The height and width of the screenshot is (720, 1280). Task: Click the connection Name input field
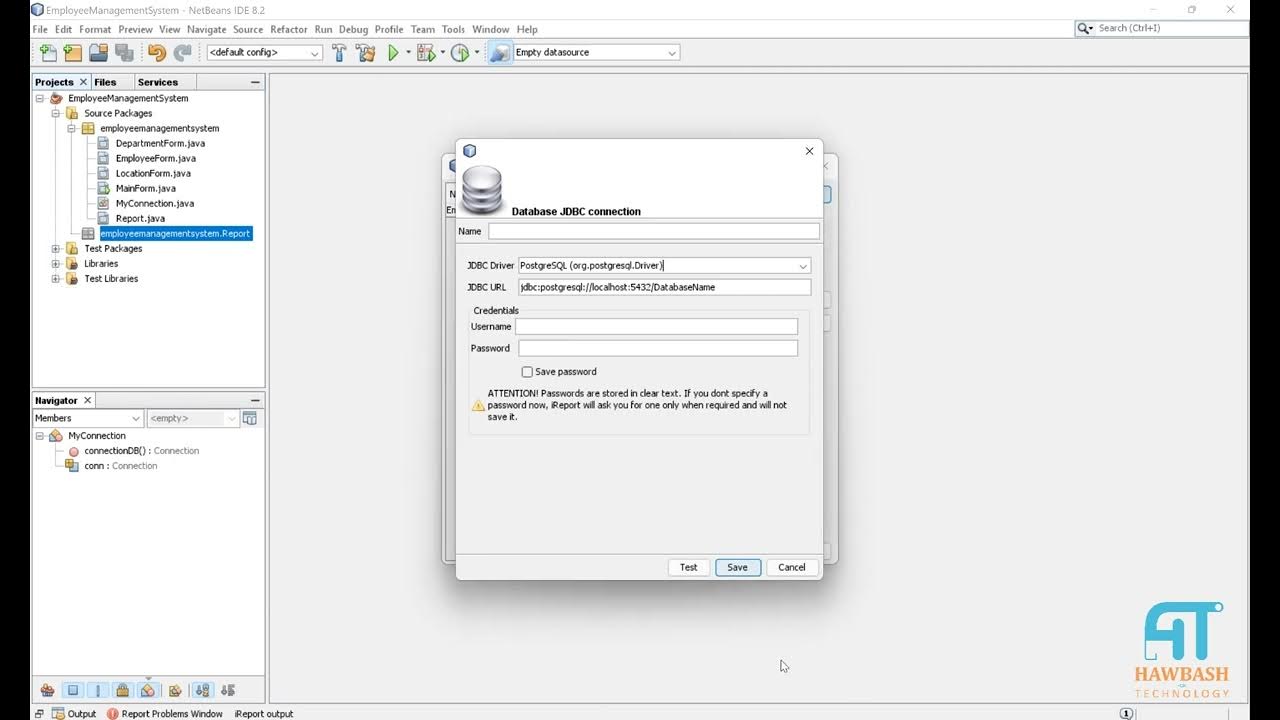tap(654, 231)
